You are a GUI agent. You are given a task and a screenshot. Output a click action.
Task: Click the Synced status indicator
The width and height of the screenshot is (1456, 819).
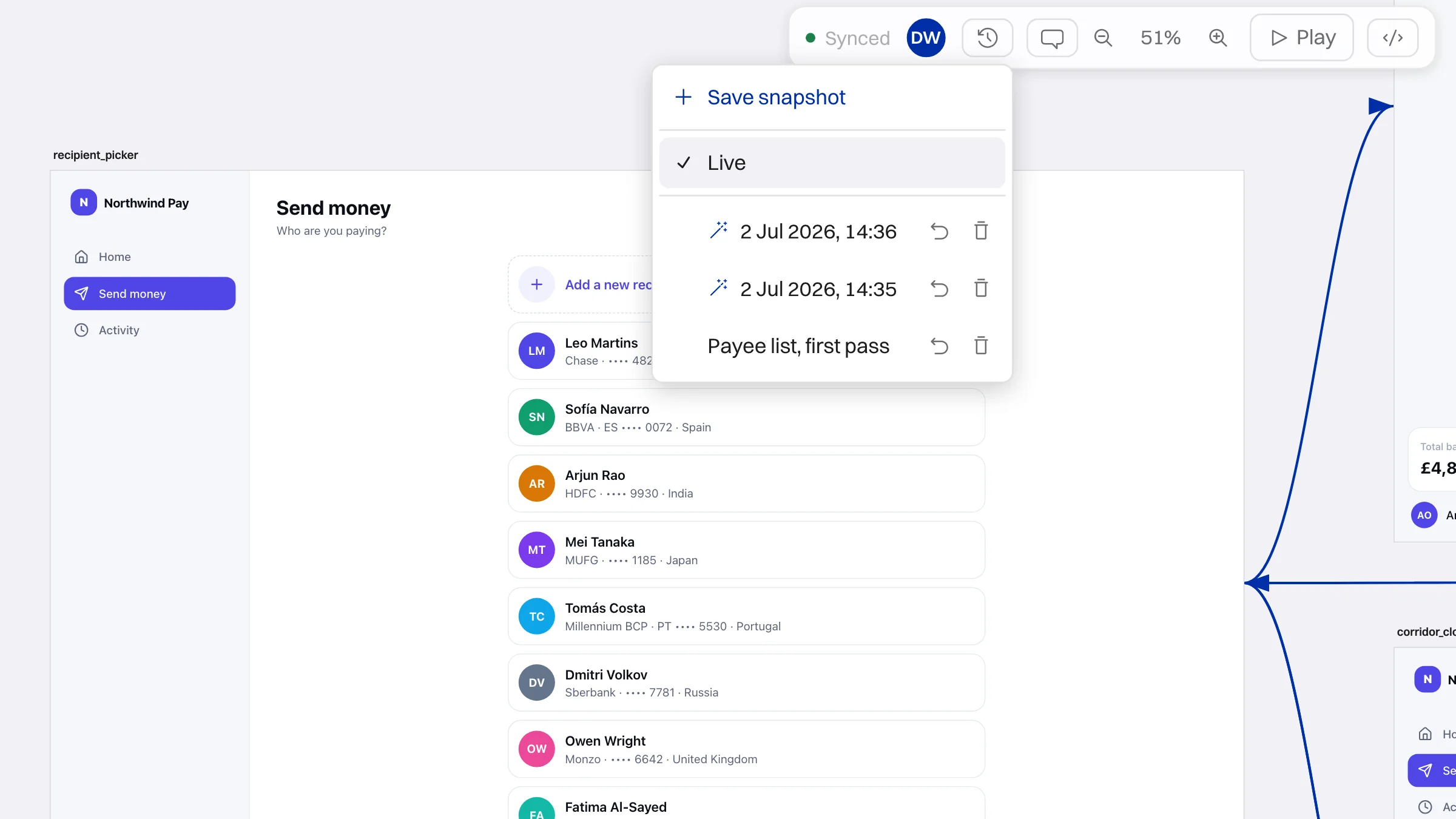(848, 38)
